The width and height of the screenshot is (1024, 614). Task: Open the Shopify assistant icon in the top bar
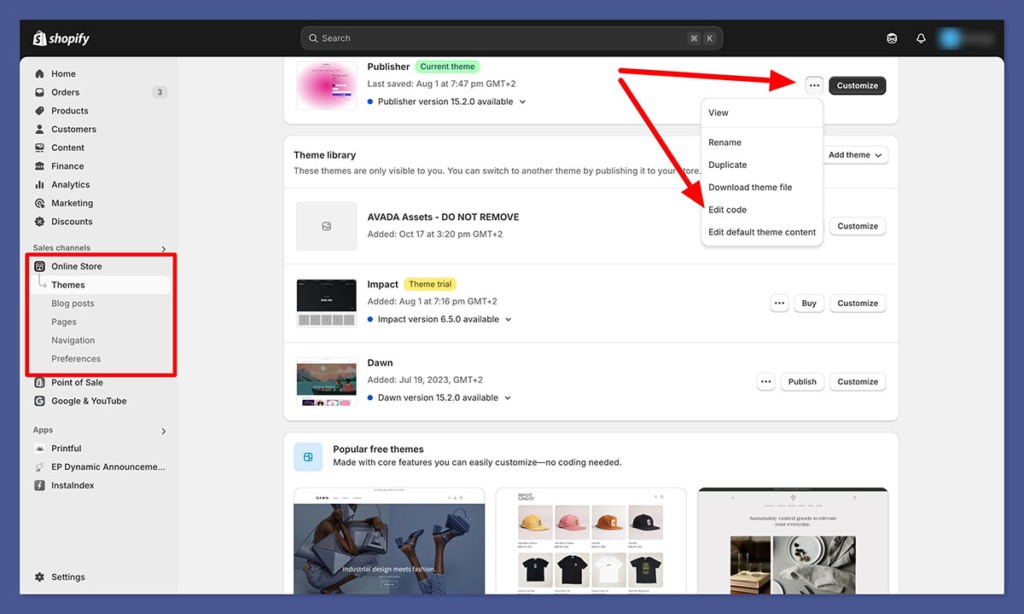coord(891,37)
